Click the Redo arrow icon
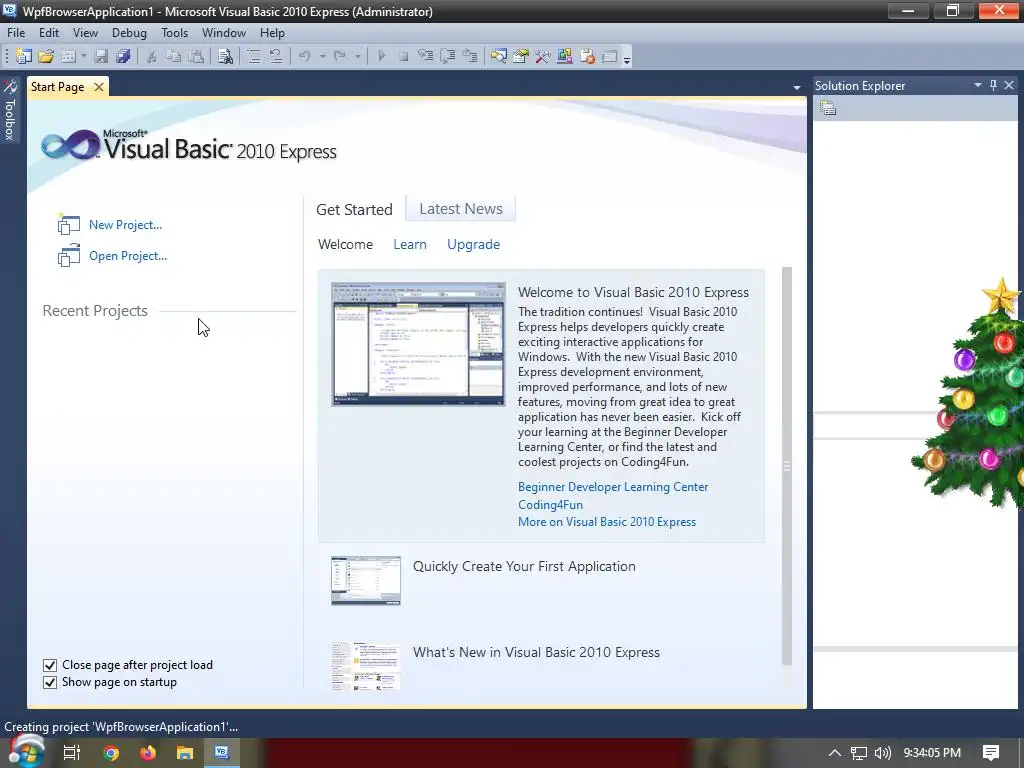The width and height of the screenshot is (1024, 768). pos(340,56)
